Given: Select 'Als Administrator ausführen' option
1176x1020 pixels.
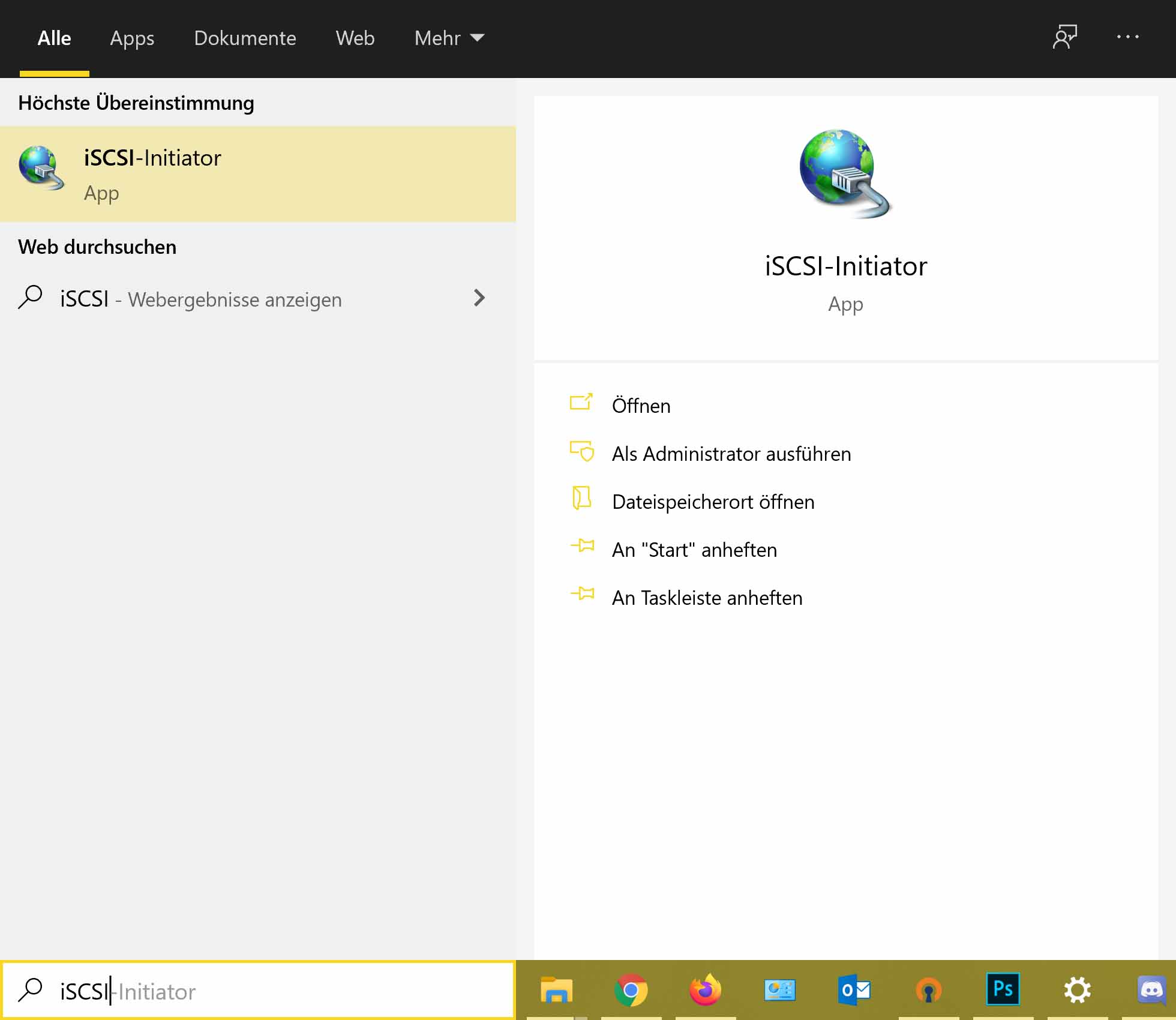Looking at the screenshot, I should (730, 453).
